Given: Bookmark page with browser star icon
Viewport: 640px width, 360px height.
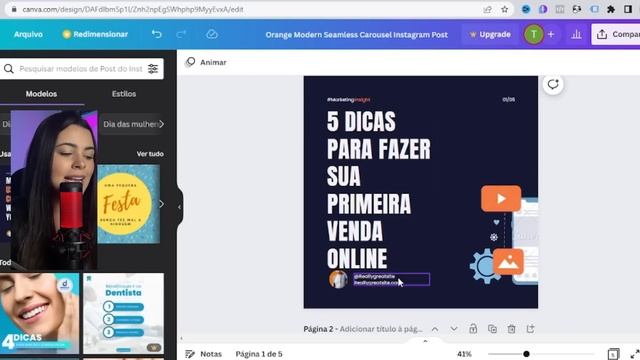Looking at the screenshot, I should [x=504, y=9].
